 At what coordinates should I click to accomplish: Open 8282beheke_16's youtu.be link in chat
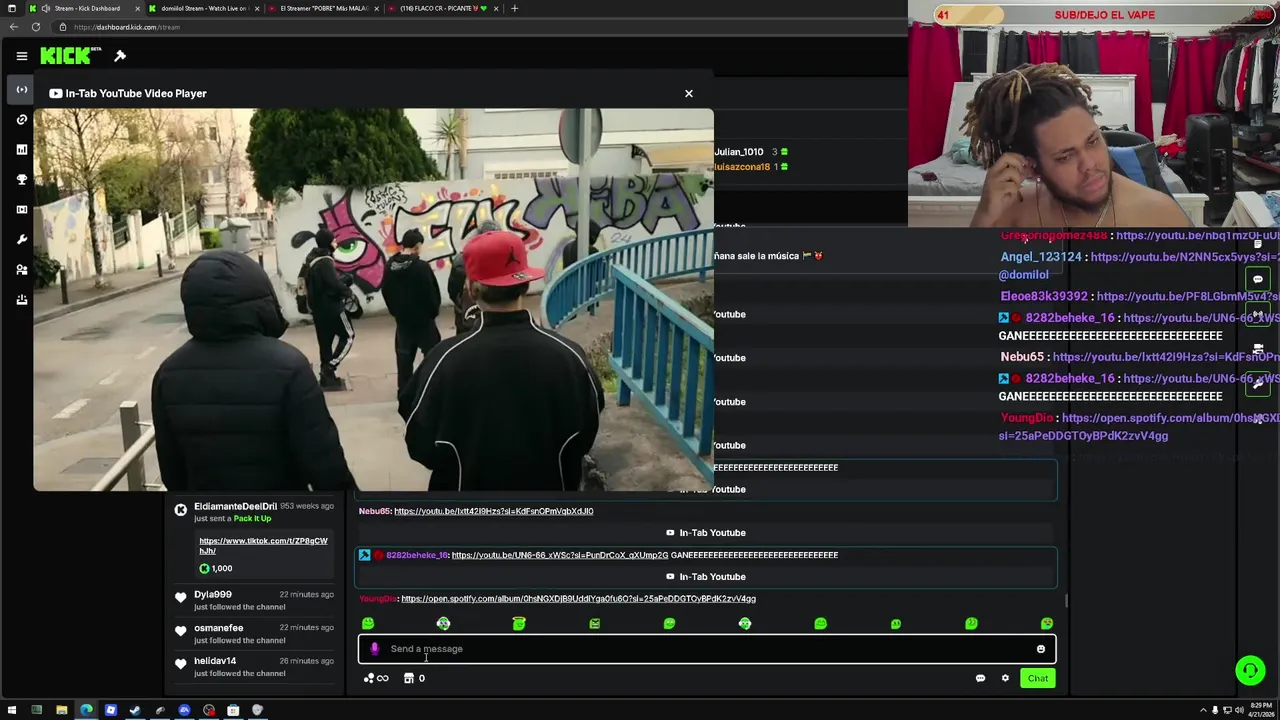point(560,555)
